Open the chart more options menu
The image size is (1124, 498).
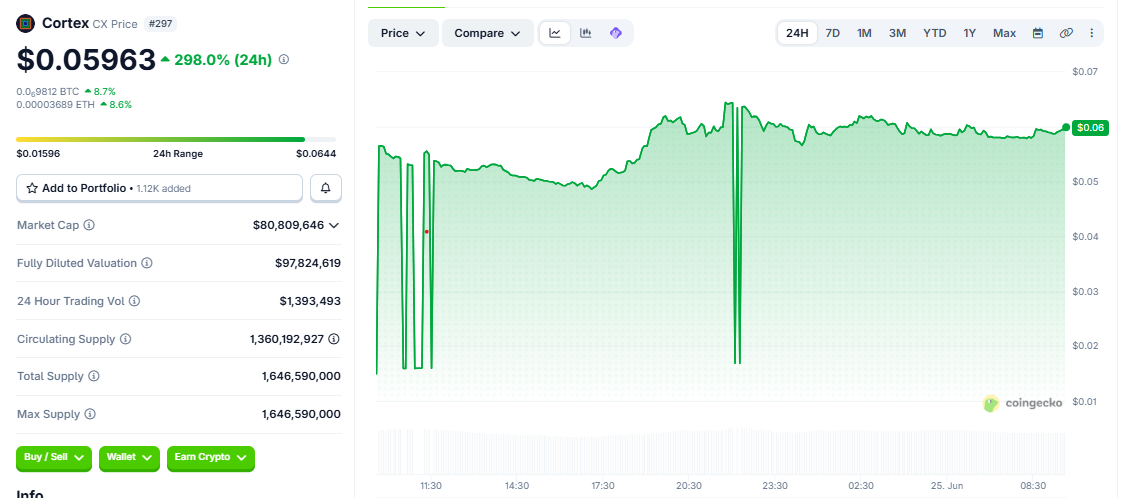[x=1092, y=33]
